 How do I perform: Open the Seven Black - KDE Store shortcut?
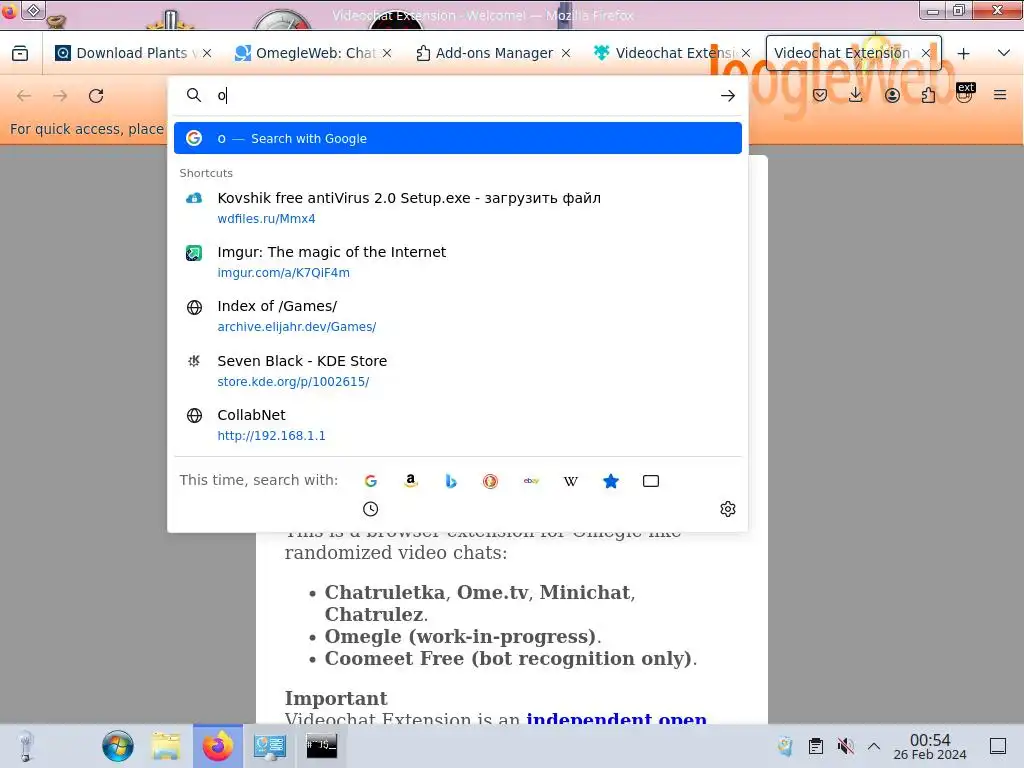[458, 371]
